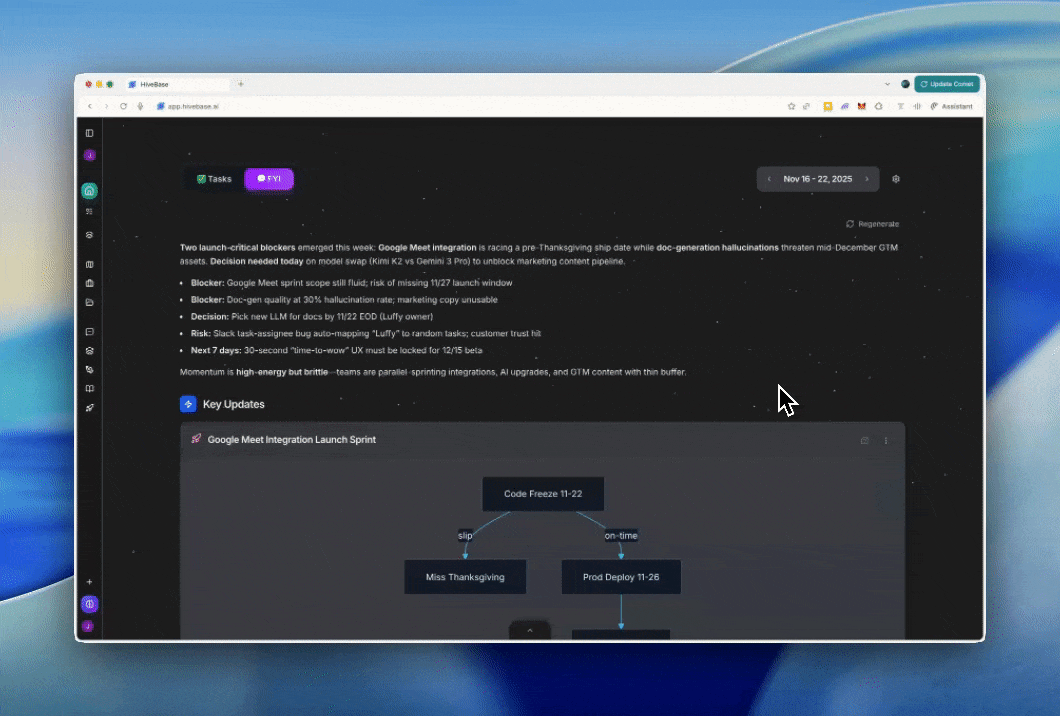Click the folder icon in the sidebar
Viewport: 1060px width, 716px height.
89,302
